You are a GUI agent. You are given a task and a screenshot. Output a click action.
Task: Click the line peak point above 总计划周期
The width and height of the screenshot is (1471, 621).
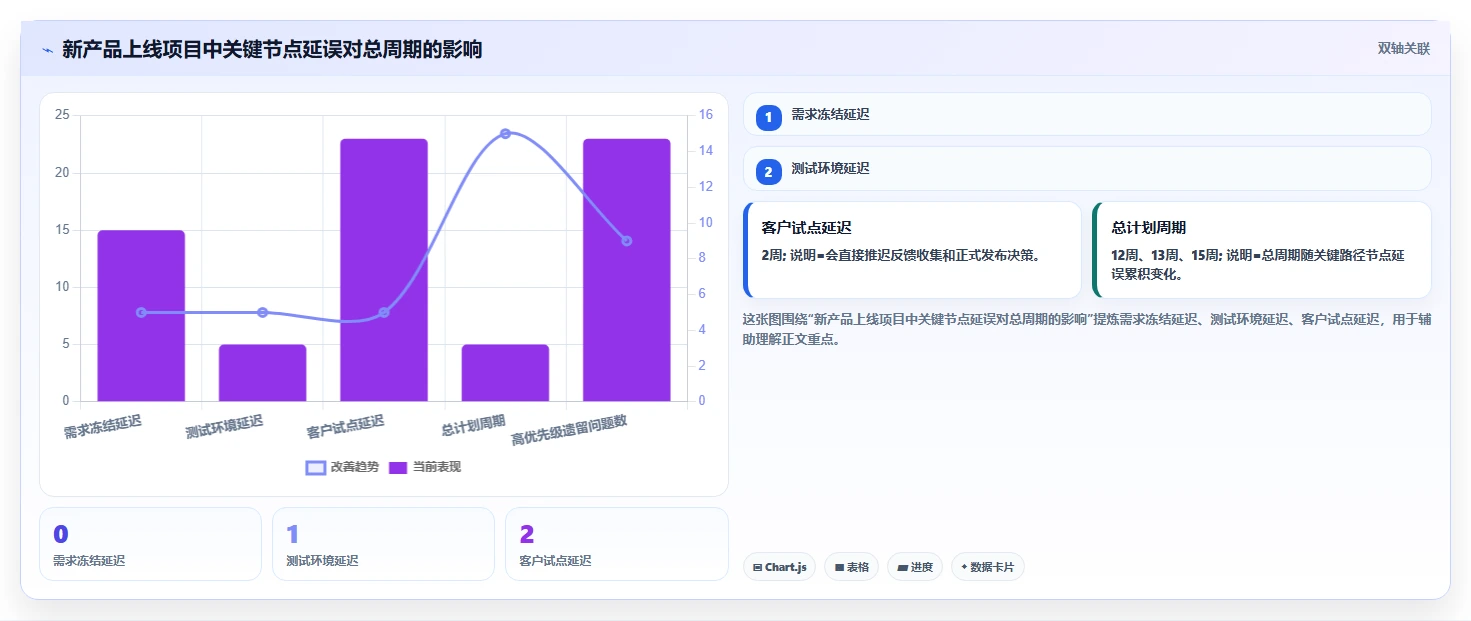(505, 134)
